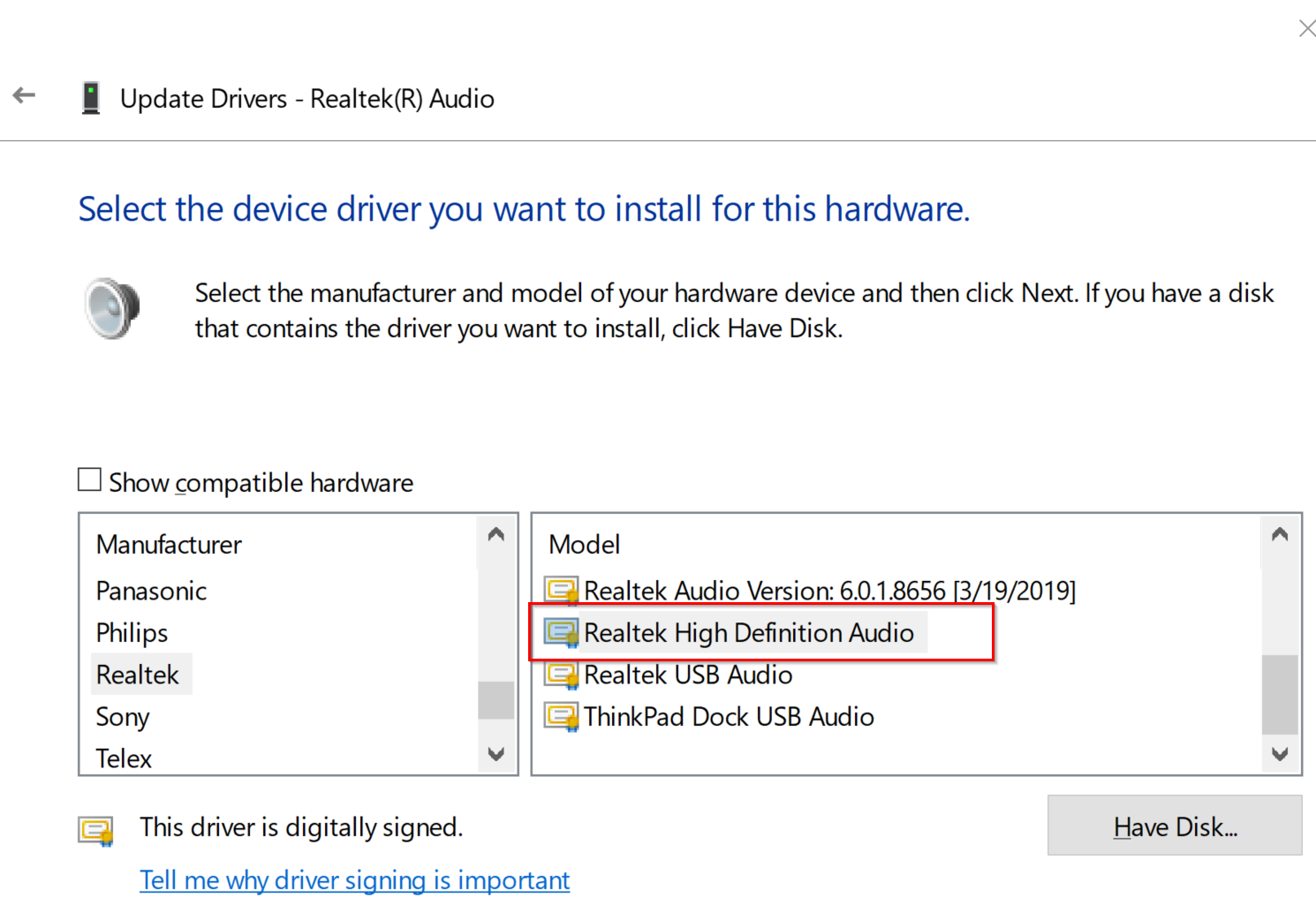Open Tell me why driver signing is important
1316x905 pixels.
tap(354, 880)
